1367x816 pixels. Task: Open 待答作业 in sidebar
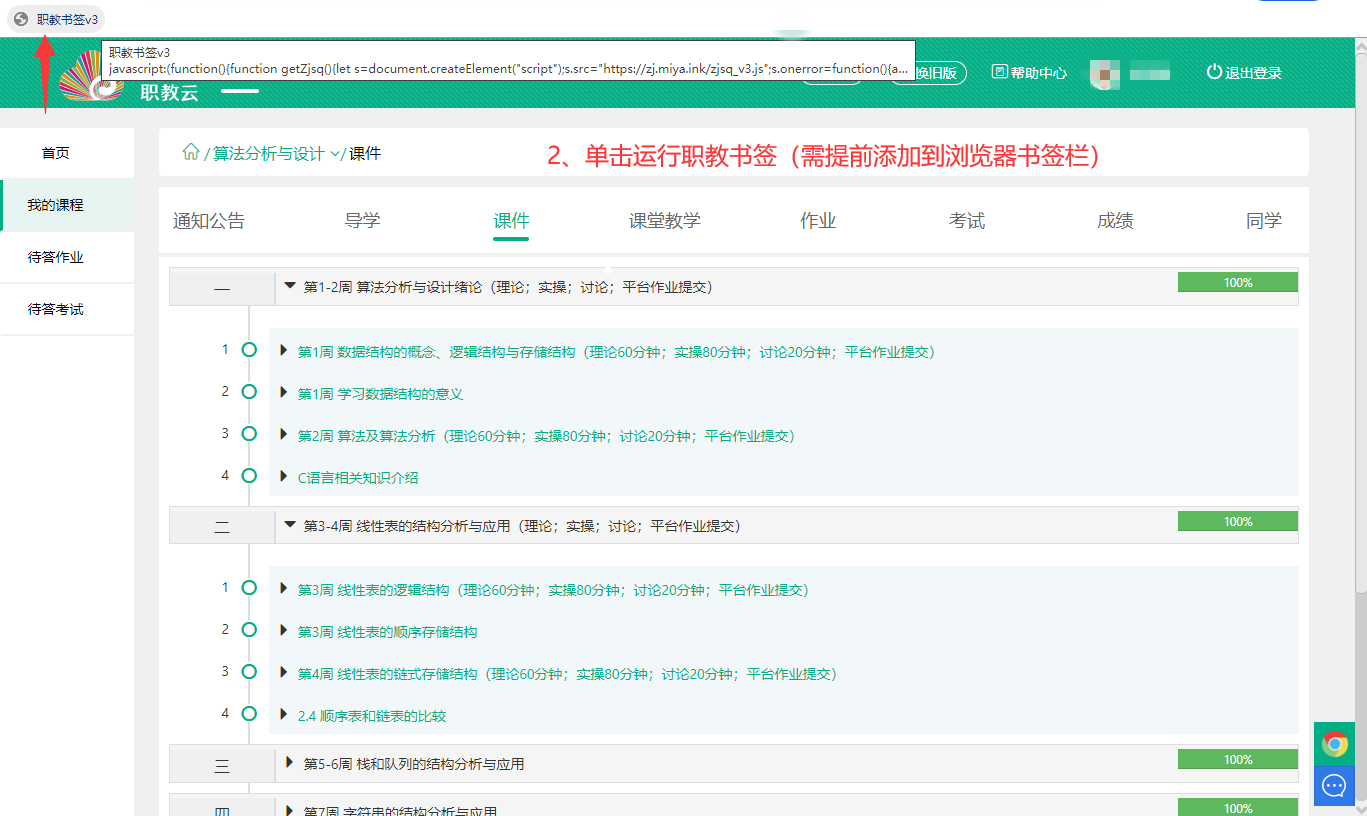coord(56,257)
